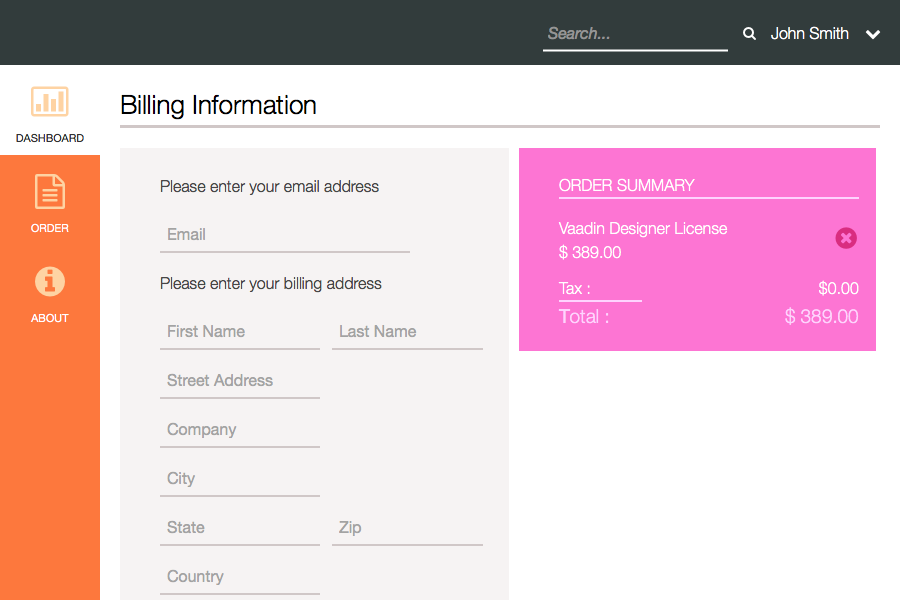Select the First Name field
The image size is (900, 600).
(240, 332)
